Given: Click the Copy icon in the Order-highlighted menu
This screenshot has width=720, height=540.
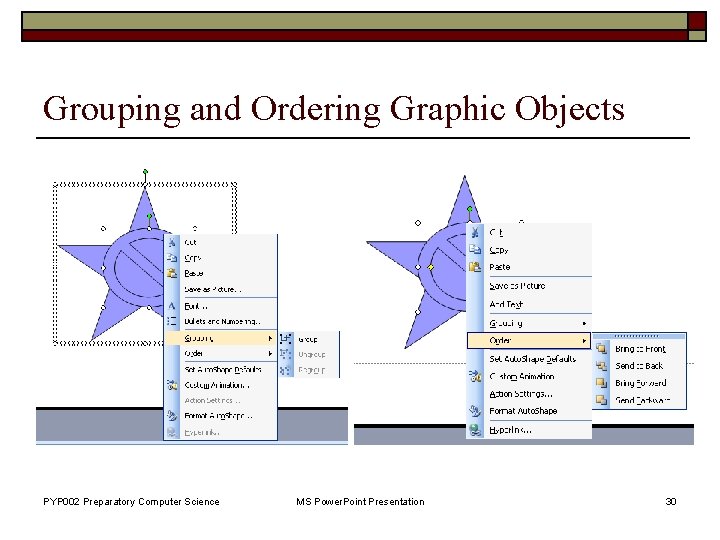Looking at the screenshot, I should tap(475, 249).
